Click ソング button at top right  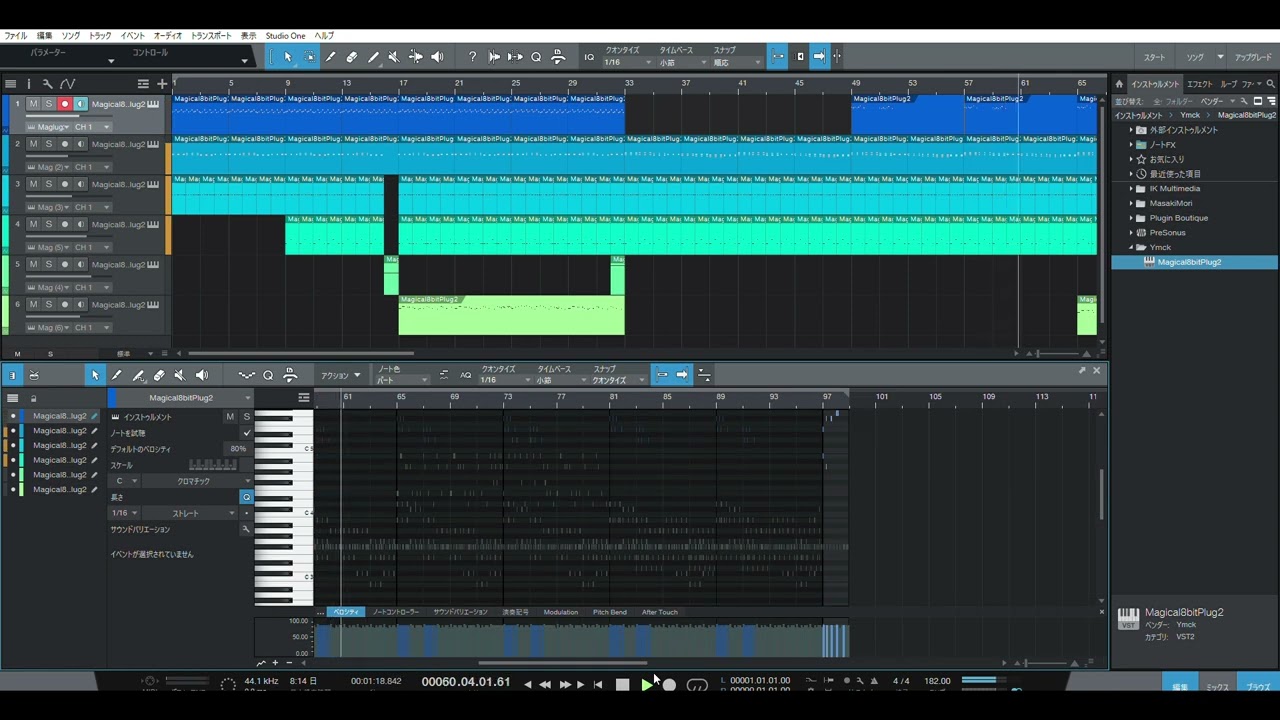click(x=1195, y=58)
